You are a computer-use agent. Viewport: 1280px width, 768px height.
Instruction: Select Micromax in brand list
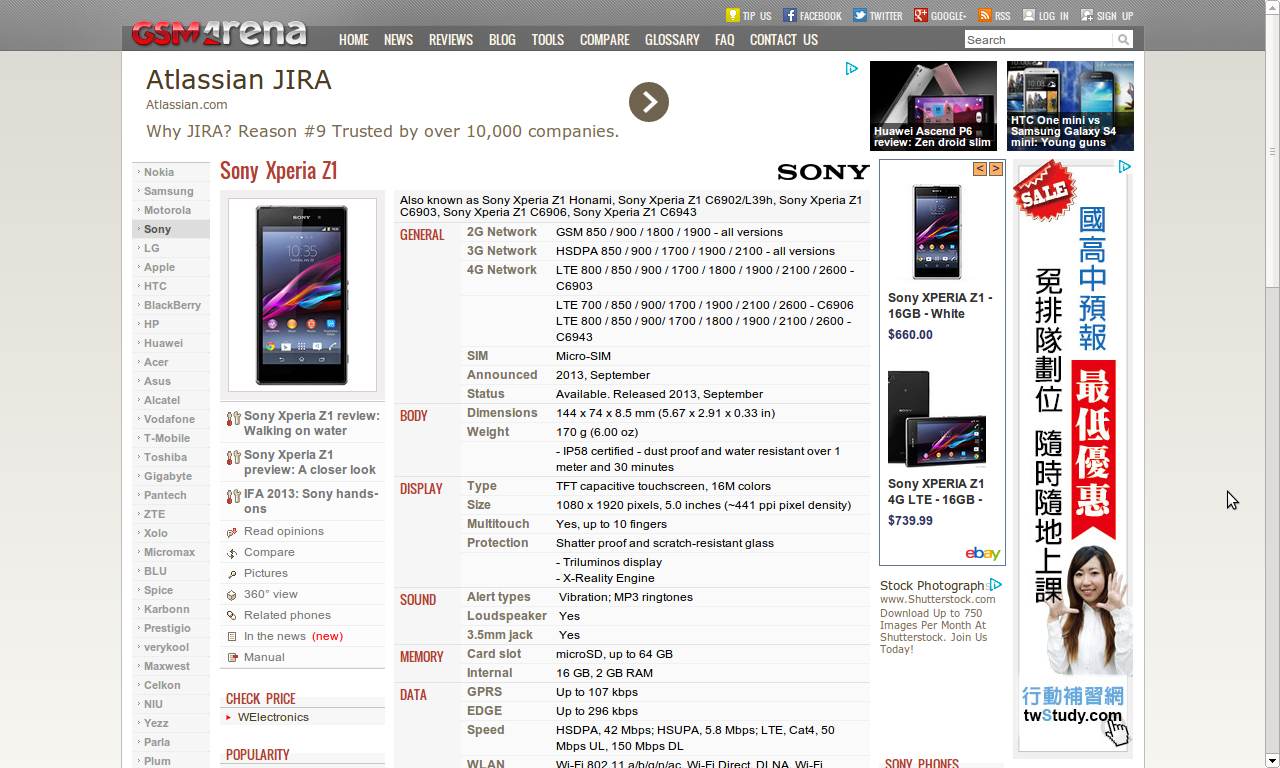click(x=170, y=552)
